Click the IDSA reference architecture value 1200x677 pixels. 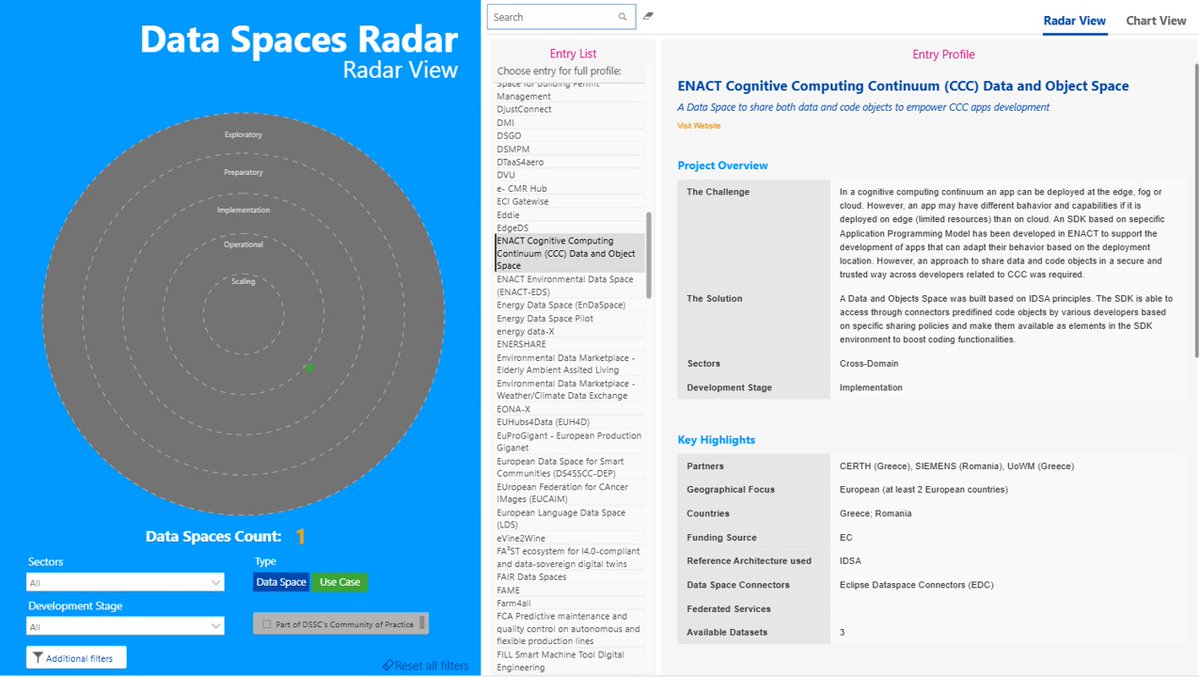pyautogui.click(x=850, y=561)
